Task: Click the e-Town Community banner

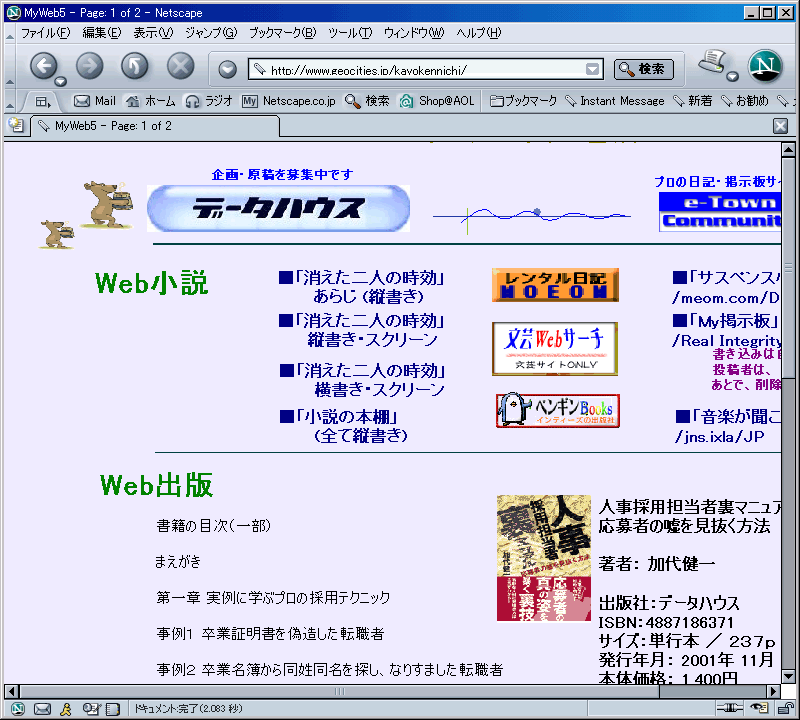Action: click(x=720, y=211)
